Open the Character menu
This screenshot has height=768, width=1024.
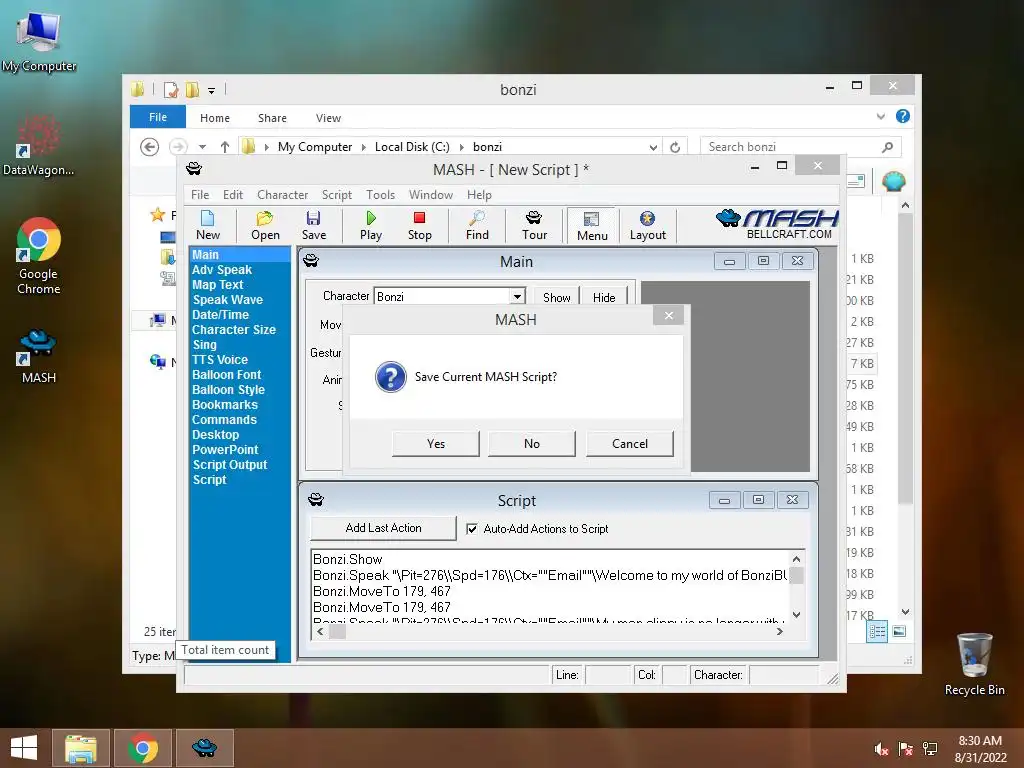tap(282, 195)
